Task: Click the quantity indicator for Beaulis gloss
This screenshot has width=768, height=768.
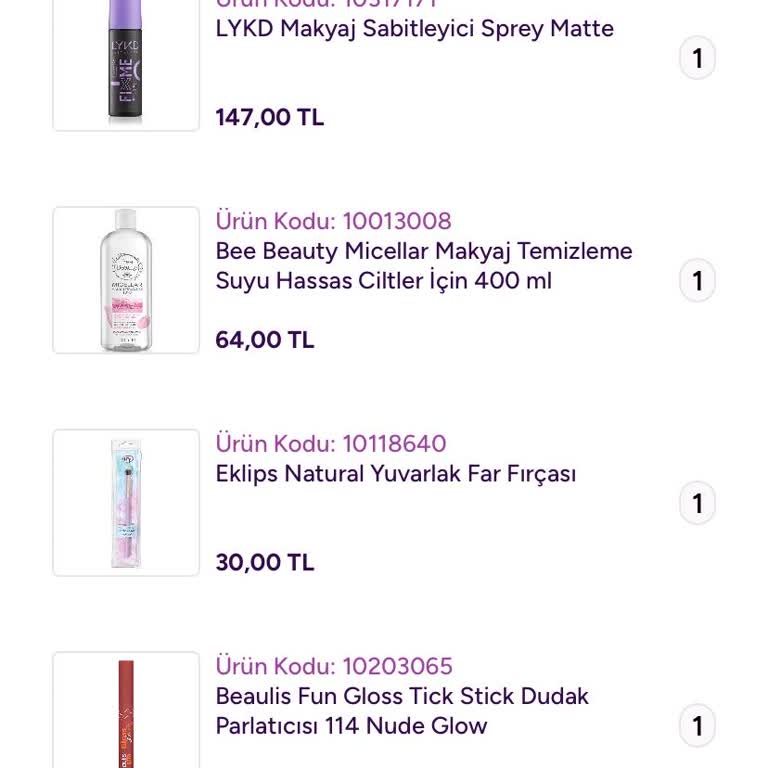Action: (697, 726)
